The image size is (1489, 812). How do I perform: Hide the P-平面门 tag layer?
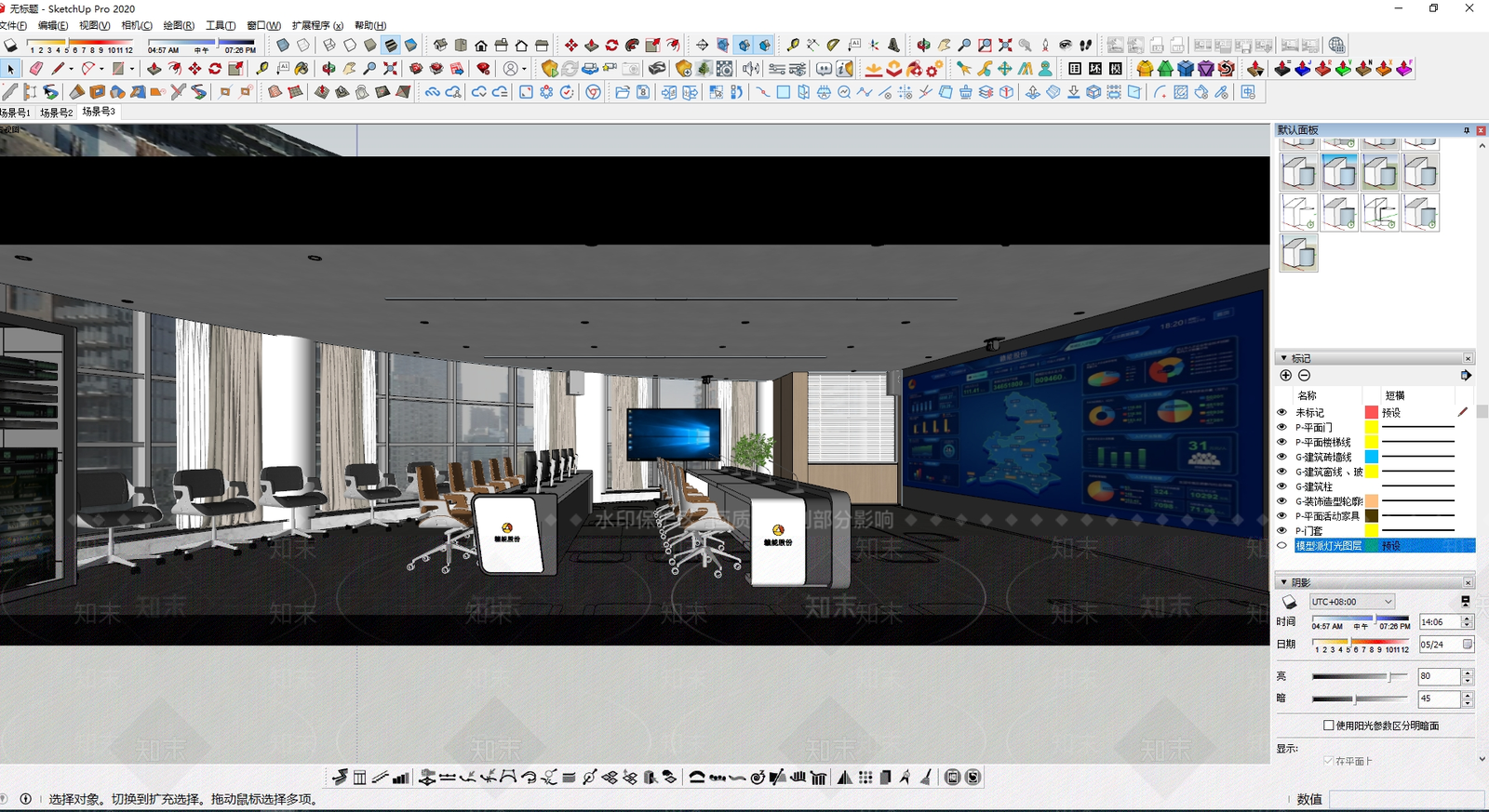pos(1281,427)
